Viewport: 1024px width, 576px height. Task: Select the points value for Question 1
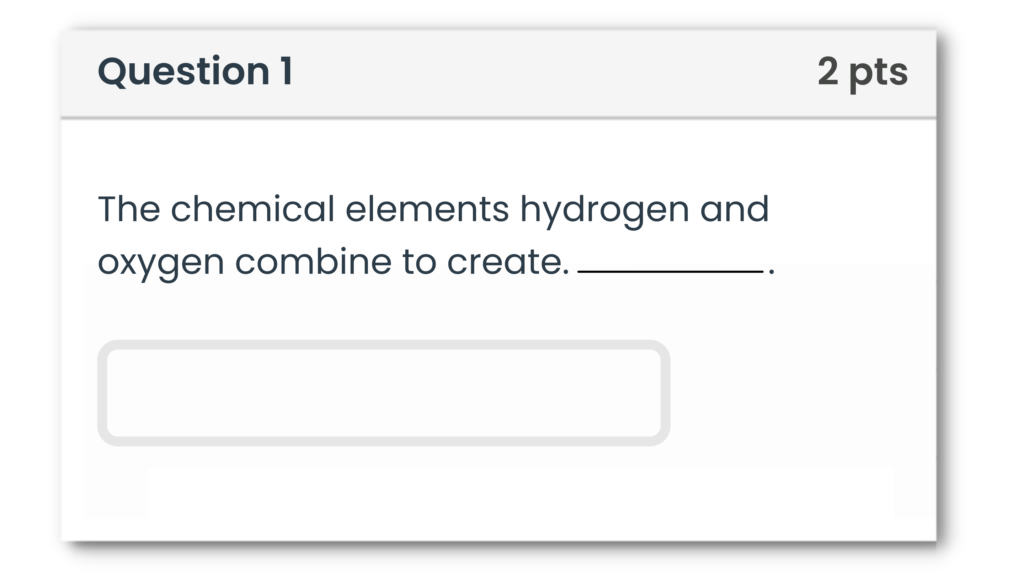[863, 70]
